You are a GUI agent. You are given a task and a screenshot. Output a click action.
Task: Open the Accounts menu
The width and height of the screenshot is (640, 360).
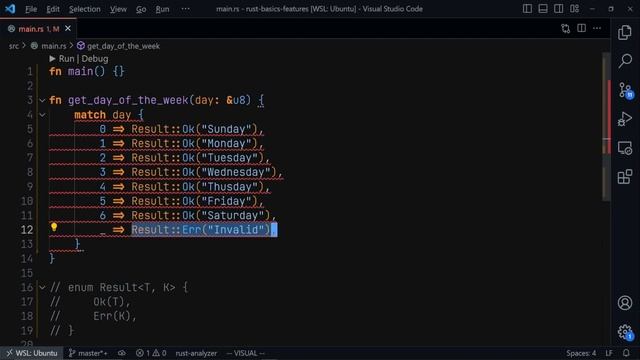tap(624, 303)
